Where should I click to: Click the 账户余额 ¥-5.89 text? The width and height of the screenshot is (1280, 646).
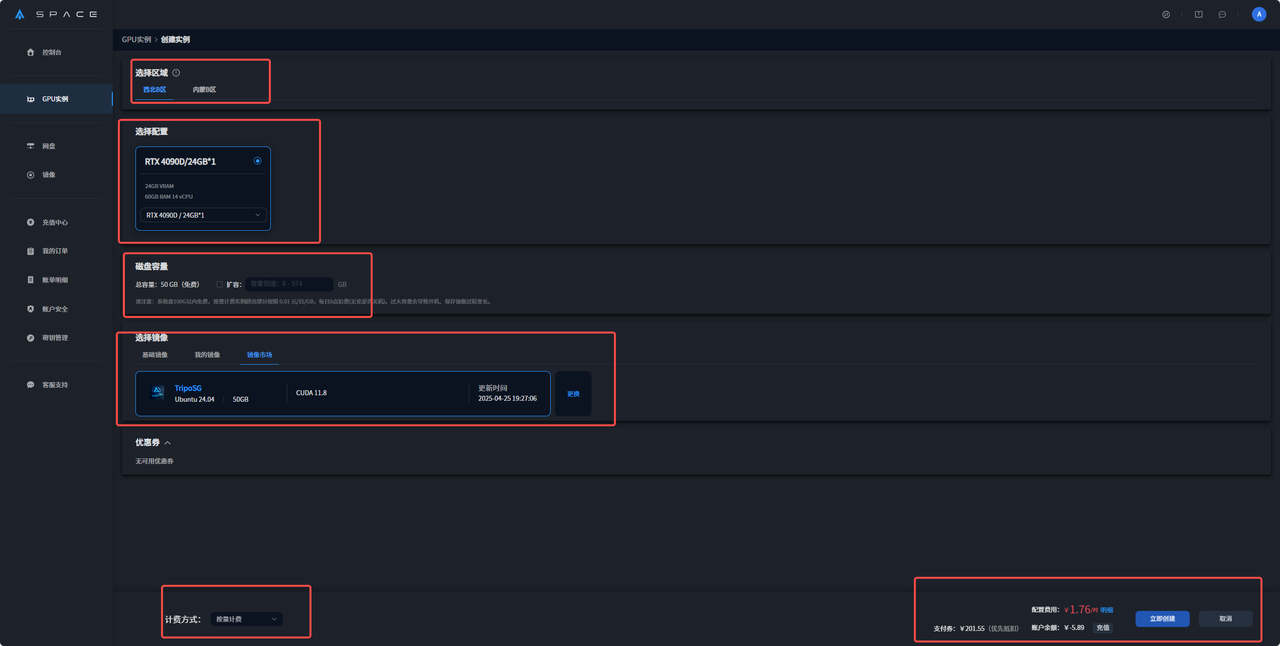1058,628
